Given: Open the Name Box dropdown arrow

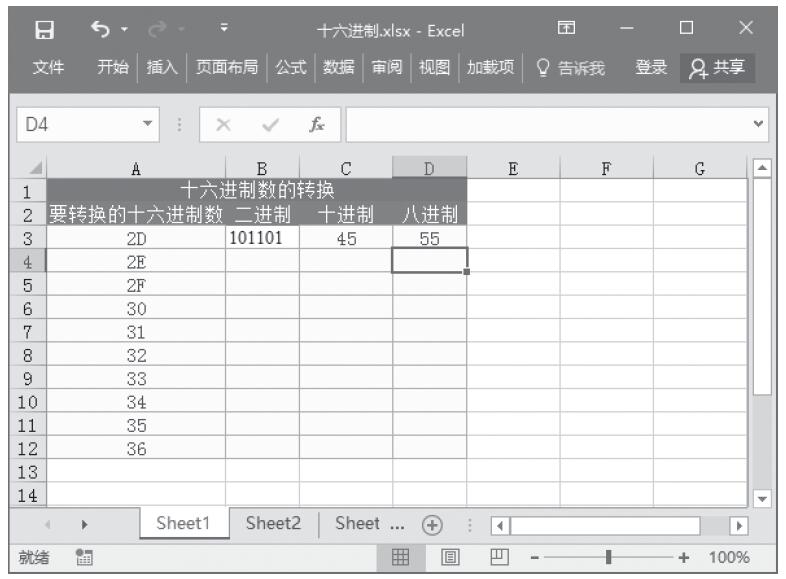Looking at the screenshot, I should point(148,126).
